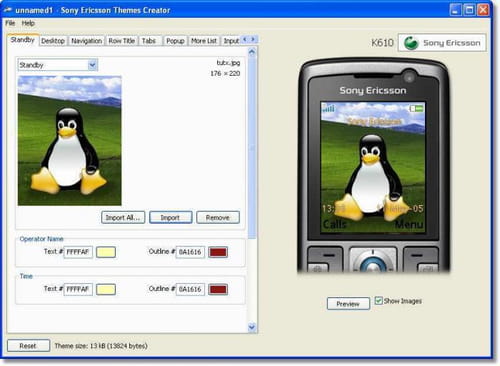
Task: Click the Remove button
Action: (x=218, y=217)
